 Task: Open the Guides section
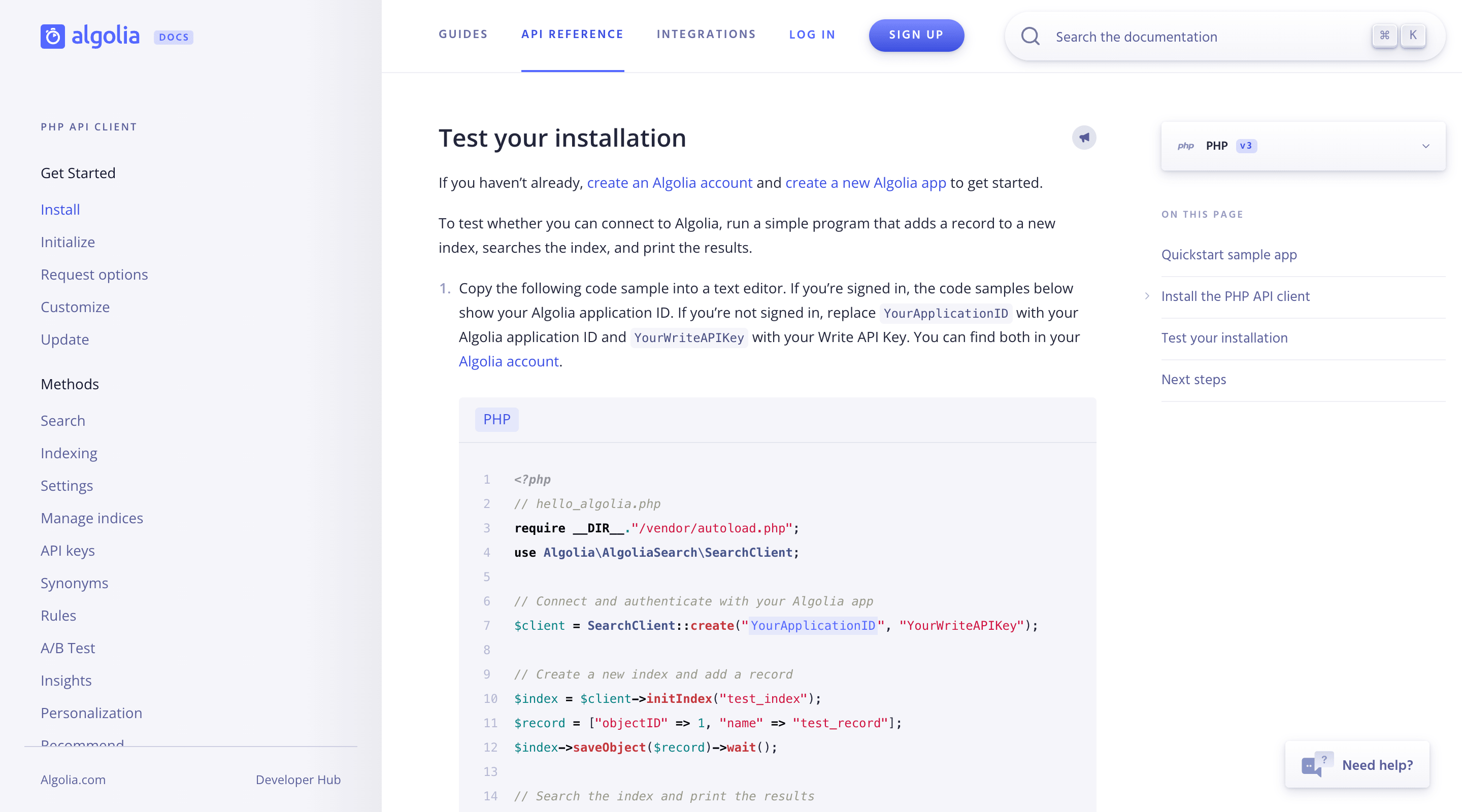462,34
